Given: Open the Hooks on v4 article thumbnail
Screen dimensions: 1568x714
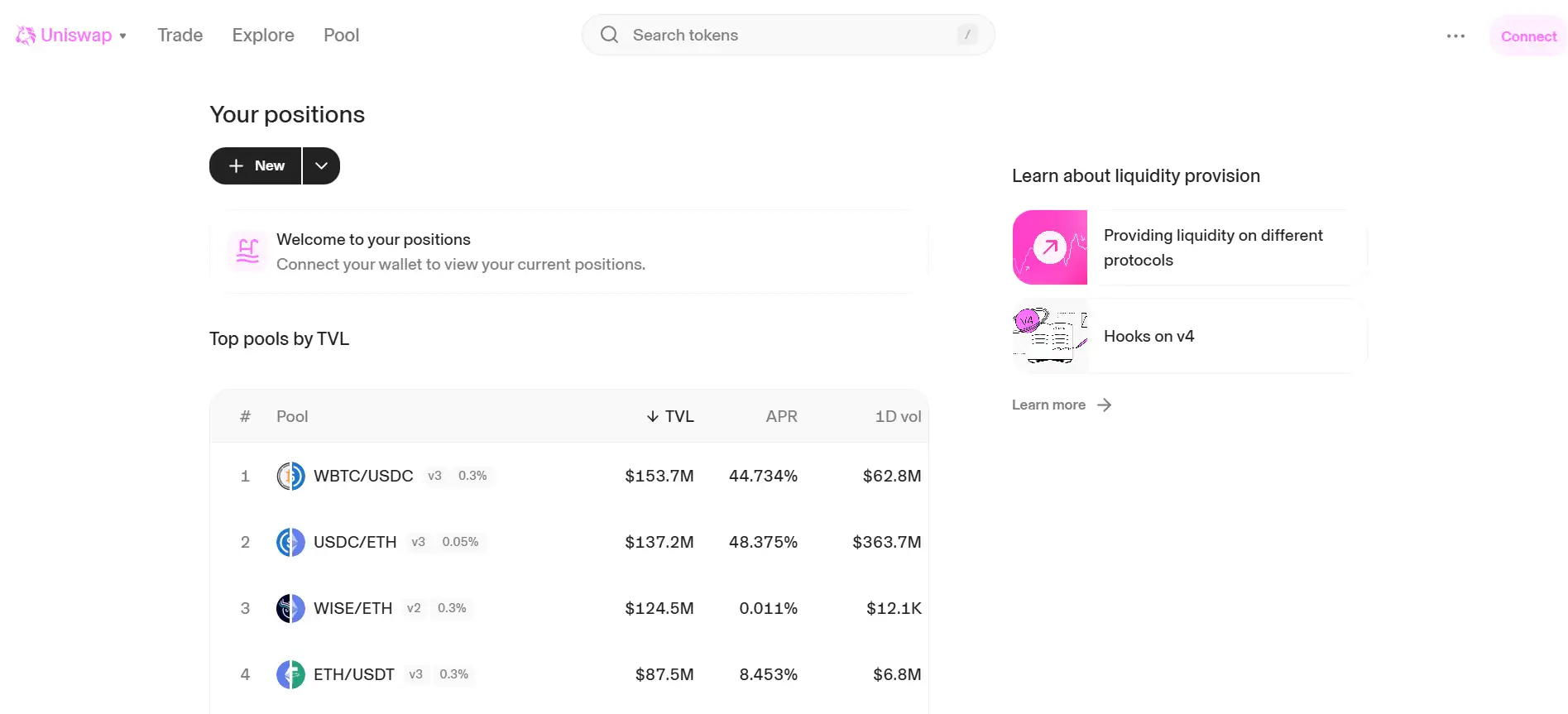Looking at the screenshot, I should (1050, 337).
